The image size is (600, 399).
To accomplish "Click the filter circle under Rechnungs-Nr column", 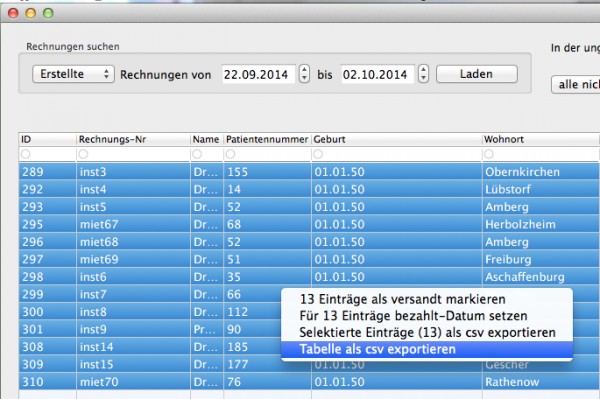I will click(83, 154).
